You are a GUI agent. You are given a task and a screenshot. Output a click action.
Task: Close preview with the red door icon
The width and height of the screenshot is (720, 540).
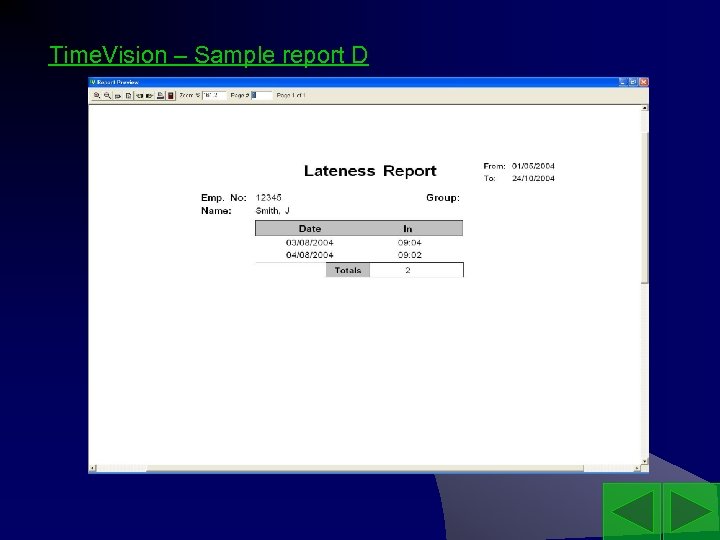pyautogui.click(x=171, y=96)
